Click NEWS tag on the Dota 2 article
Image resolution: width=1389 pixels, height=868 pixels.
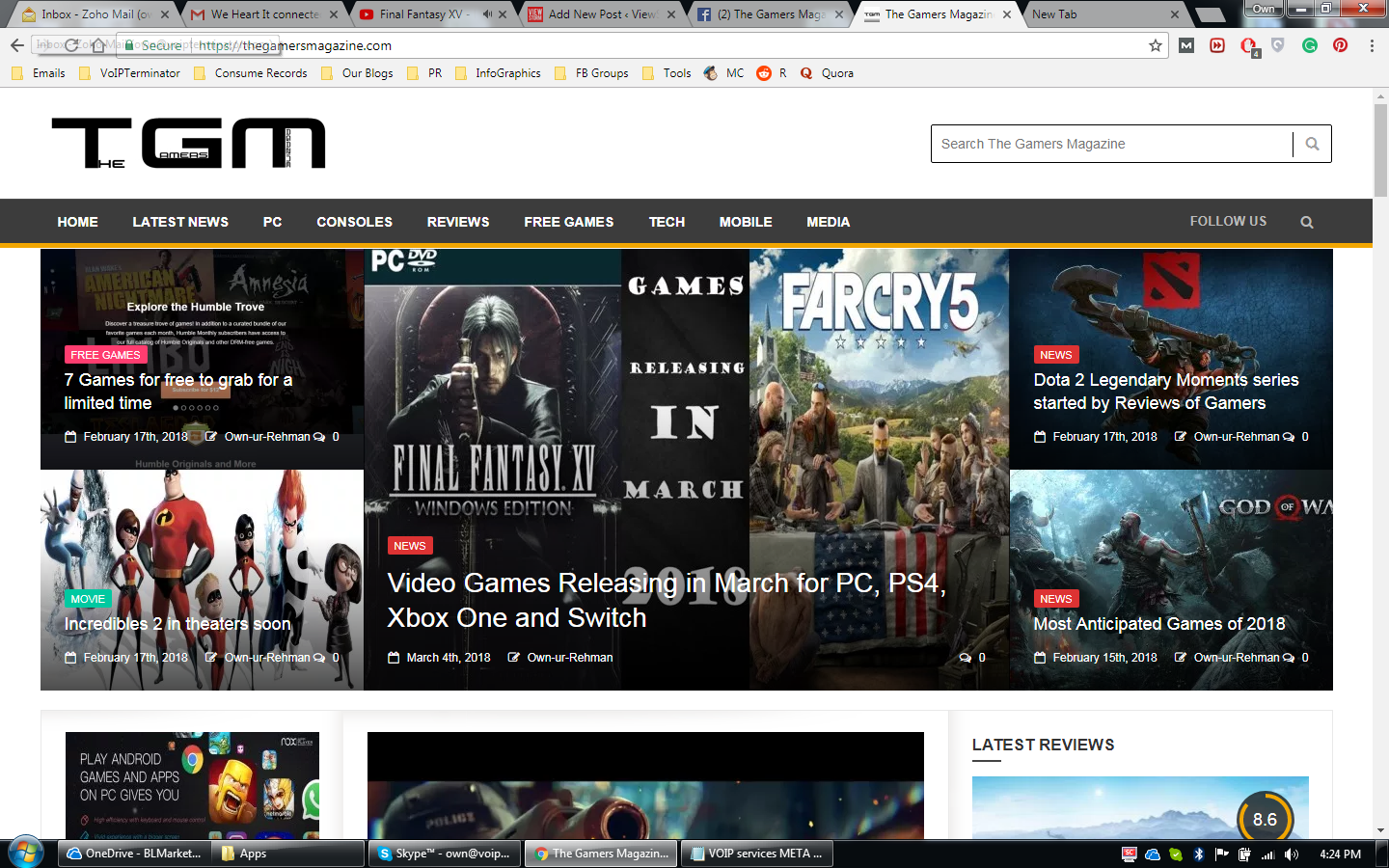click(x=1056, y=355)
